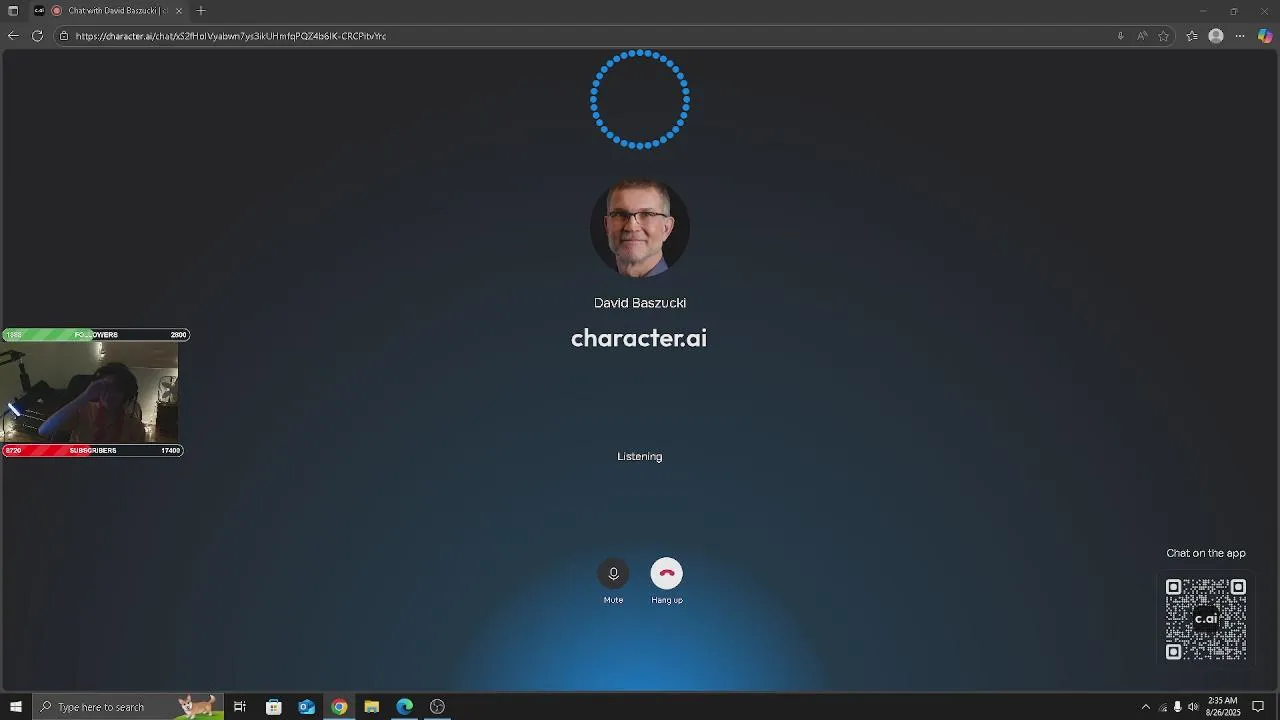The height and width of the screenshot is (720, 1280).
Task: Switch to Chrome in taskbar
Action: tap(339, 707)
